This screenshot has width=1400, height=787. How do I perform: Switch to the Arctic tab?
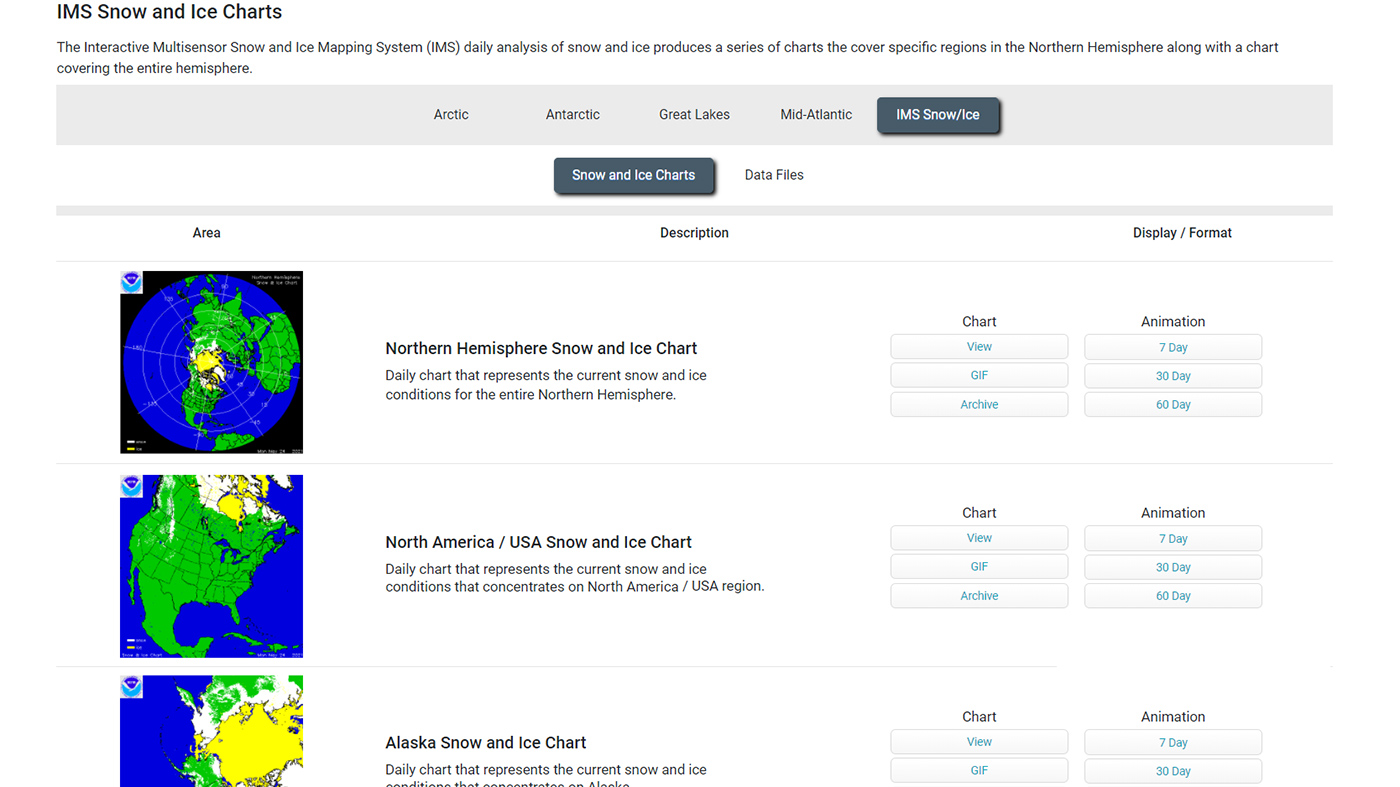tap(451, 115)
